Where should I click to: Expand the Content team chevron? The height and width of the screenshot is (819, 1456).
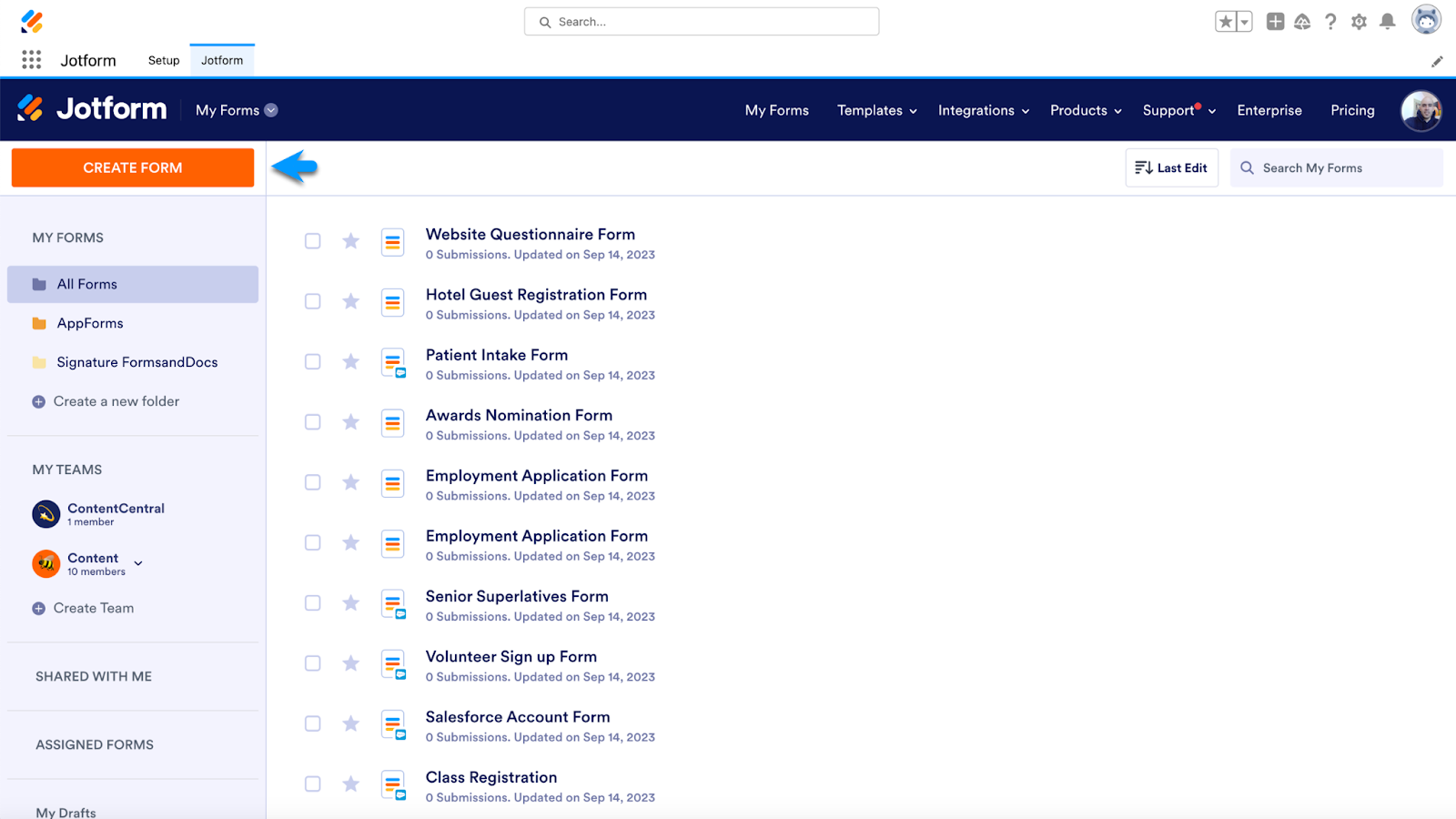click(138, 563)
